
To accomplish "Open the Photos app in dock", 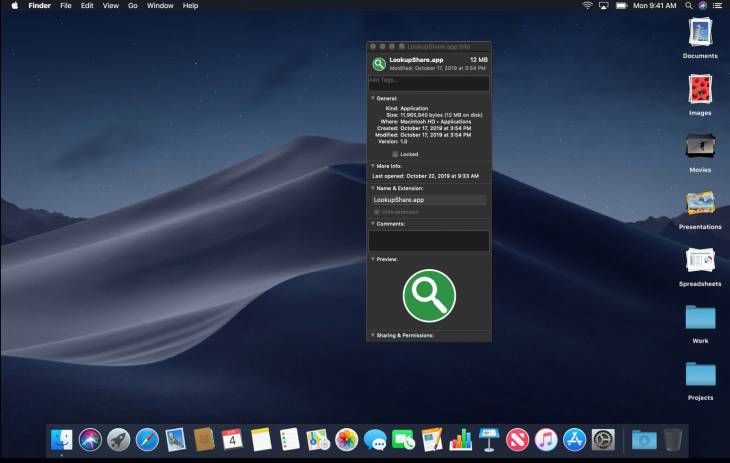I will point(347,439).
